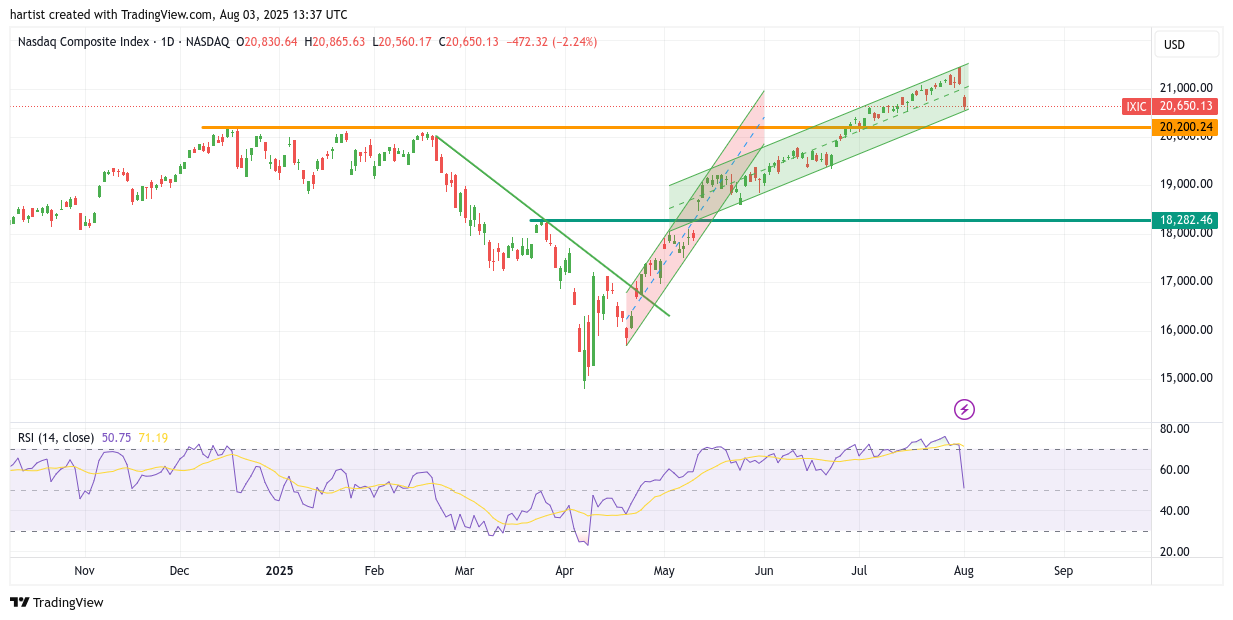This screenshot has height=620, width=1233.
Task: Select the orange horizontal resistance line
Action: click(x=676, y=127)
